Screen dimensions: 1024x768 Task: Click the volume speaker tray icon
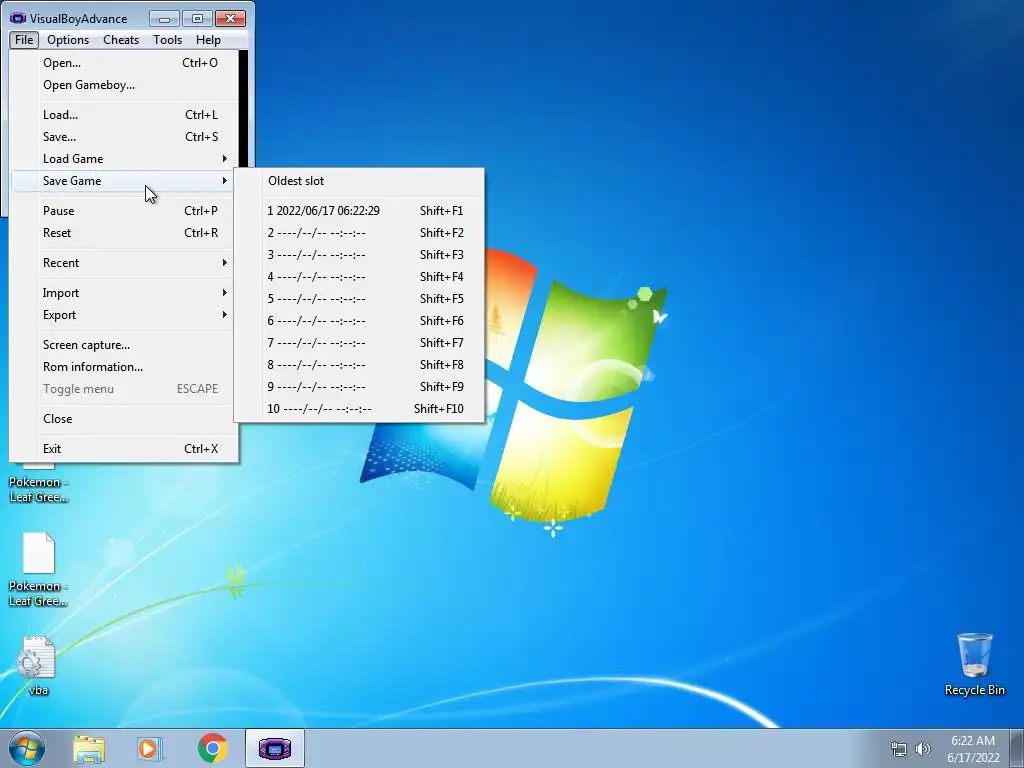pyautogui.click(x=923, y=749)
